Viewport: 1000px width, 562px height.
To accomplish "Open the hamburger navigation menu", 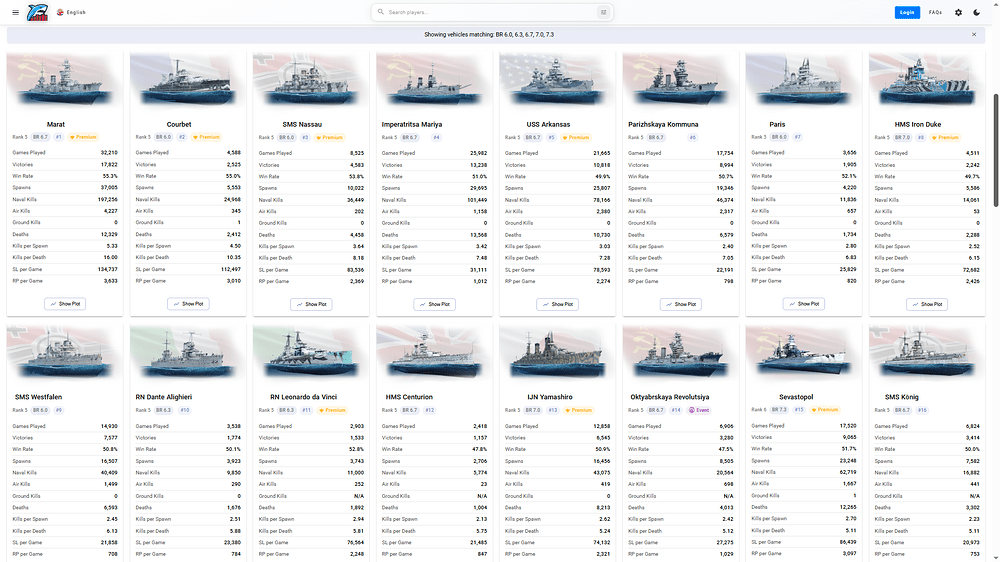I will pos(15,12).
